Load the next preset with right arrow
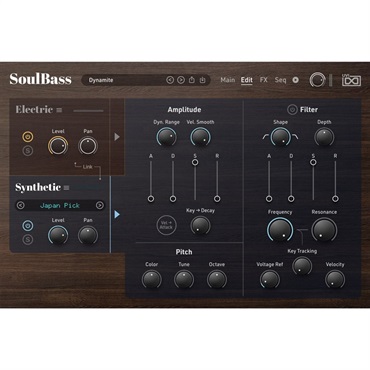The height and width of the screenshot is (370, 370). point(181,80)
